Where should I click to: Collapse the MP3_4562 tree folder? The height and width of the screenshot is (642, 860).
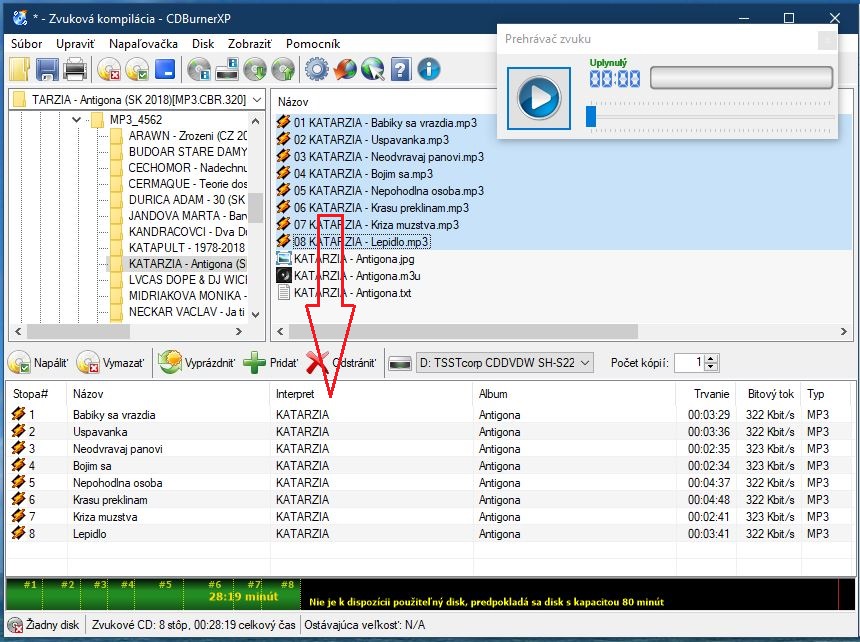(x=77, y=120)
